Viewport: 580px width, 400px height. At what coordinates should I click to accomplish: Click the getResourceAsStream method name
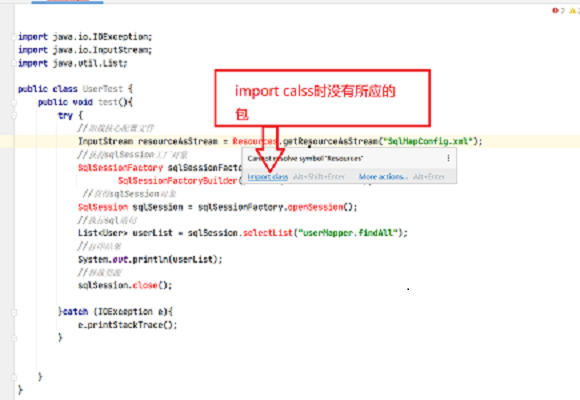coord(330,141)
